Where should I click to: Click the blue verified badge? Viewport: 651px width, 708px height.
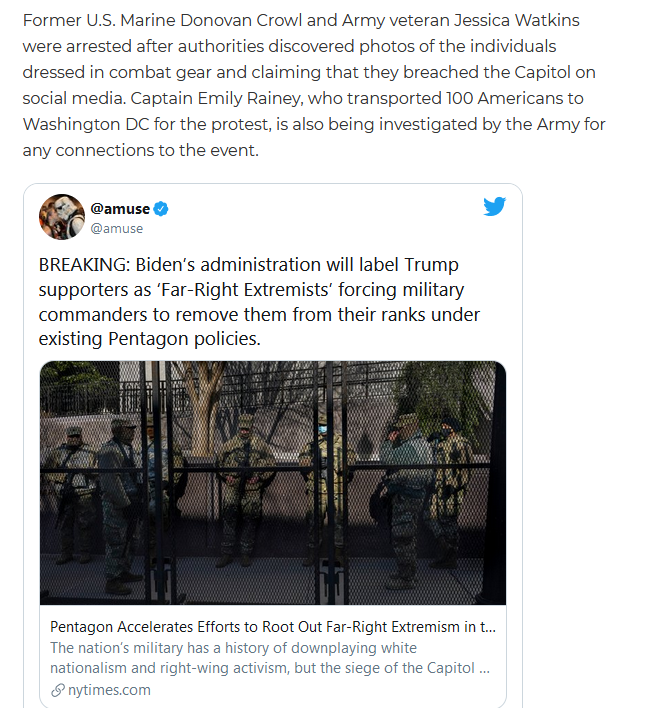161,209
